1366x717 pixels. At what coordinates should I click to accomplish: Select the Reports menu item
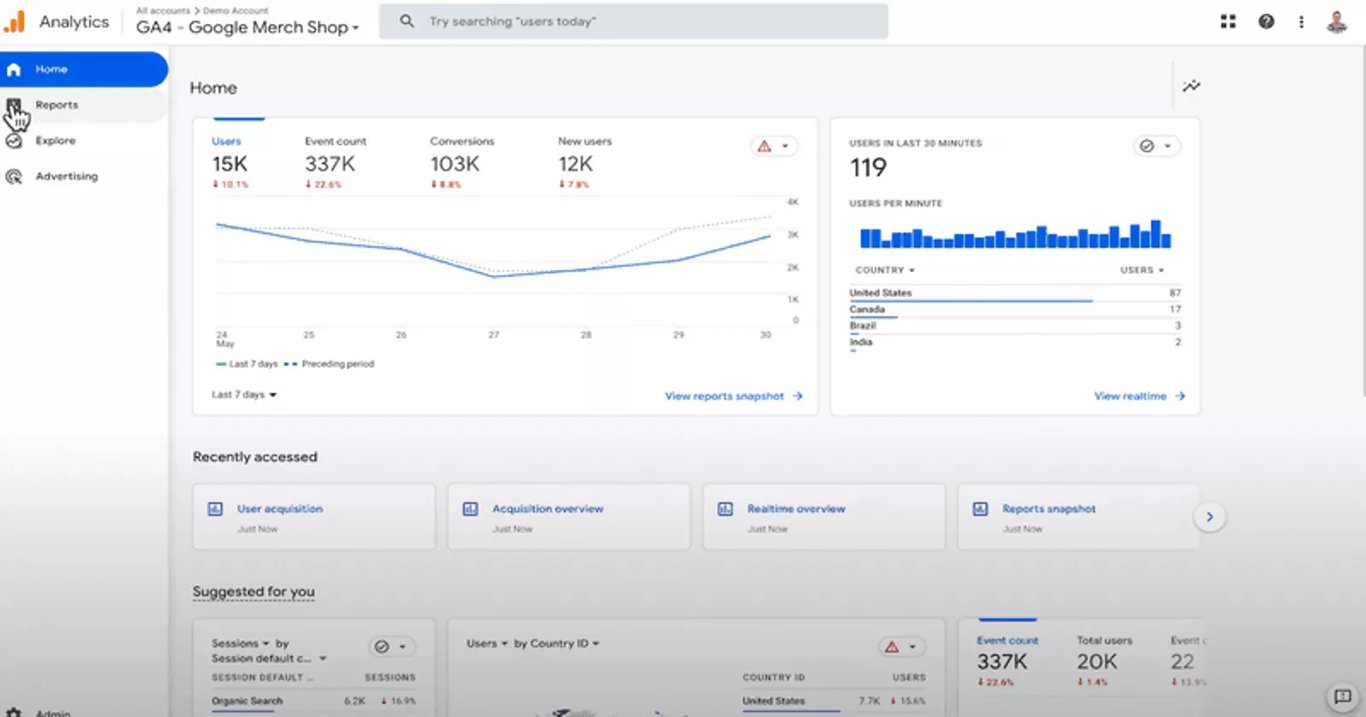[56, 104]
